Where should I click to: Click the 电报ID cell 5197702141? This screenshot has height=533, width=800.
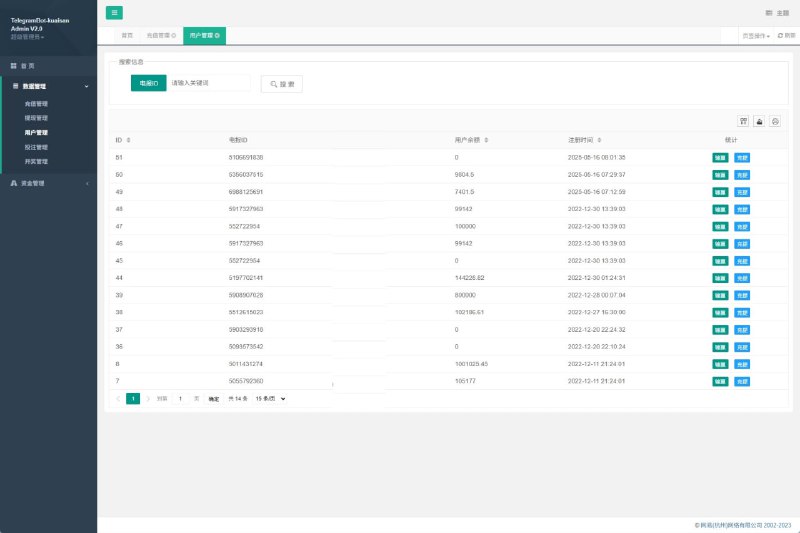[x=246, y=278]
